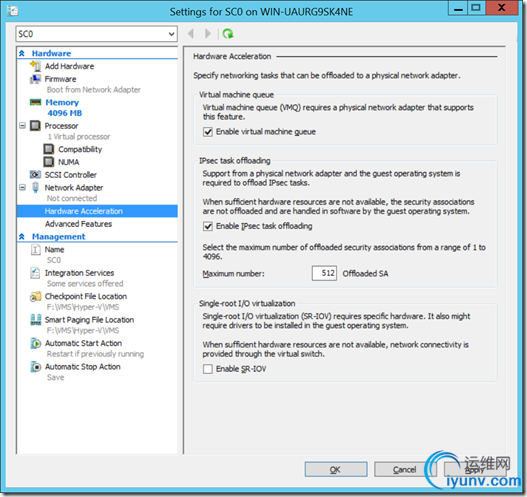This screenshot has height=497, width=527.
Task: Click the window icon in title bar
Action: point(12,11)
